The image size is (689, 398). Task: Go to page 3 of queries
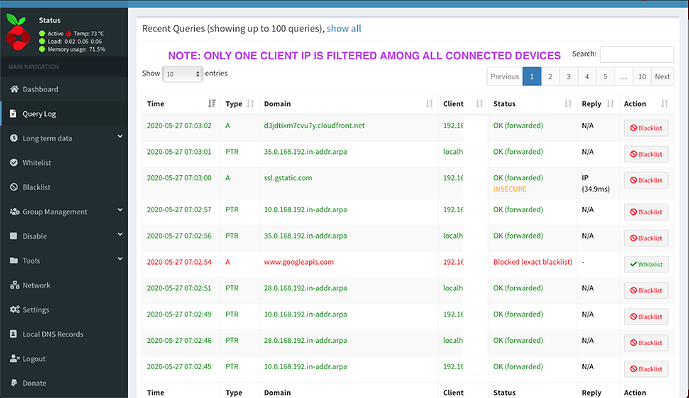click(x=568, y=76)
